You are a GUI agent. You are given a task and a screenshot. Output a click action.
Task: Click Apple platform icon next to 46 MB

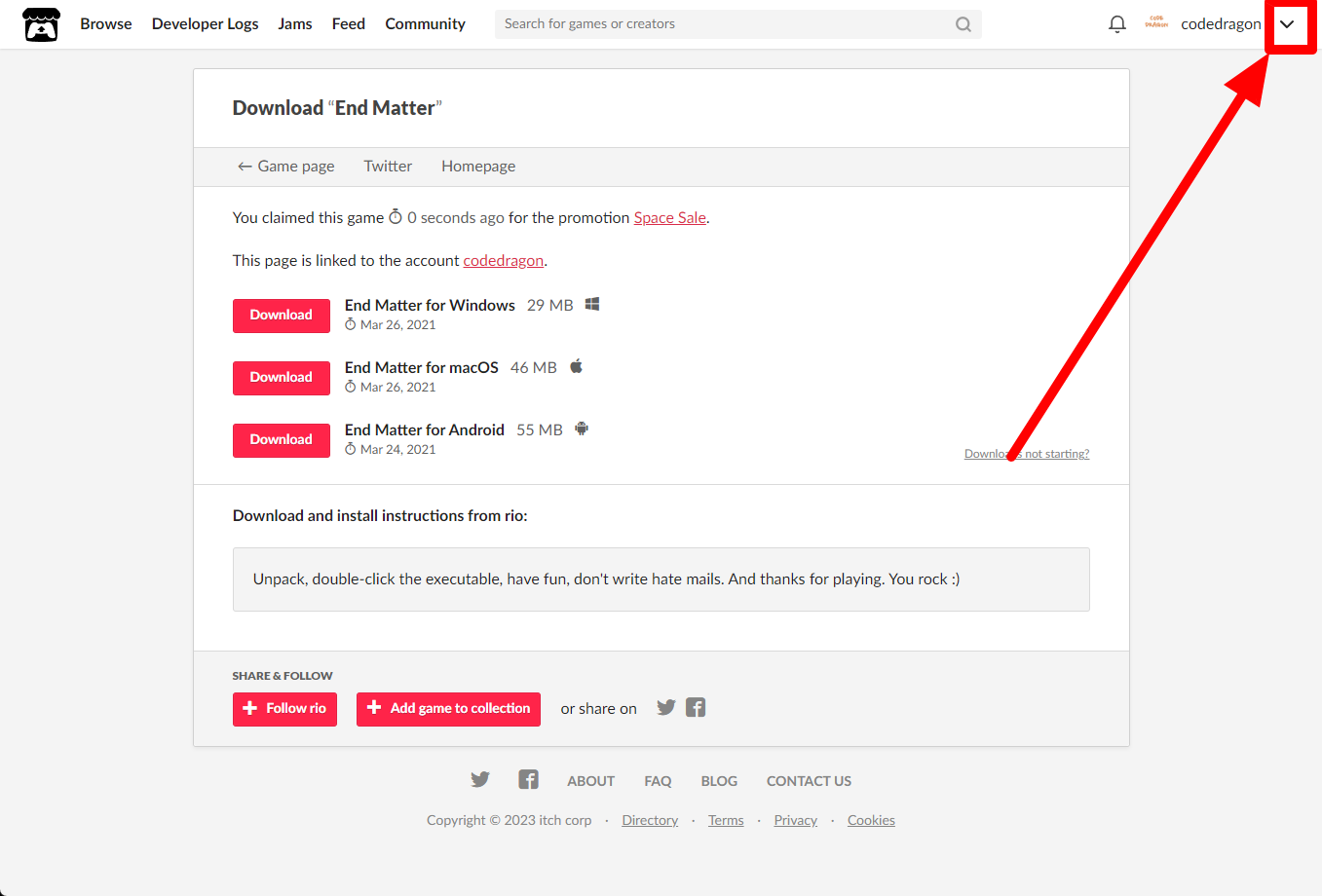tap(576, 366)
